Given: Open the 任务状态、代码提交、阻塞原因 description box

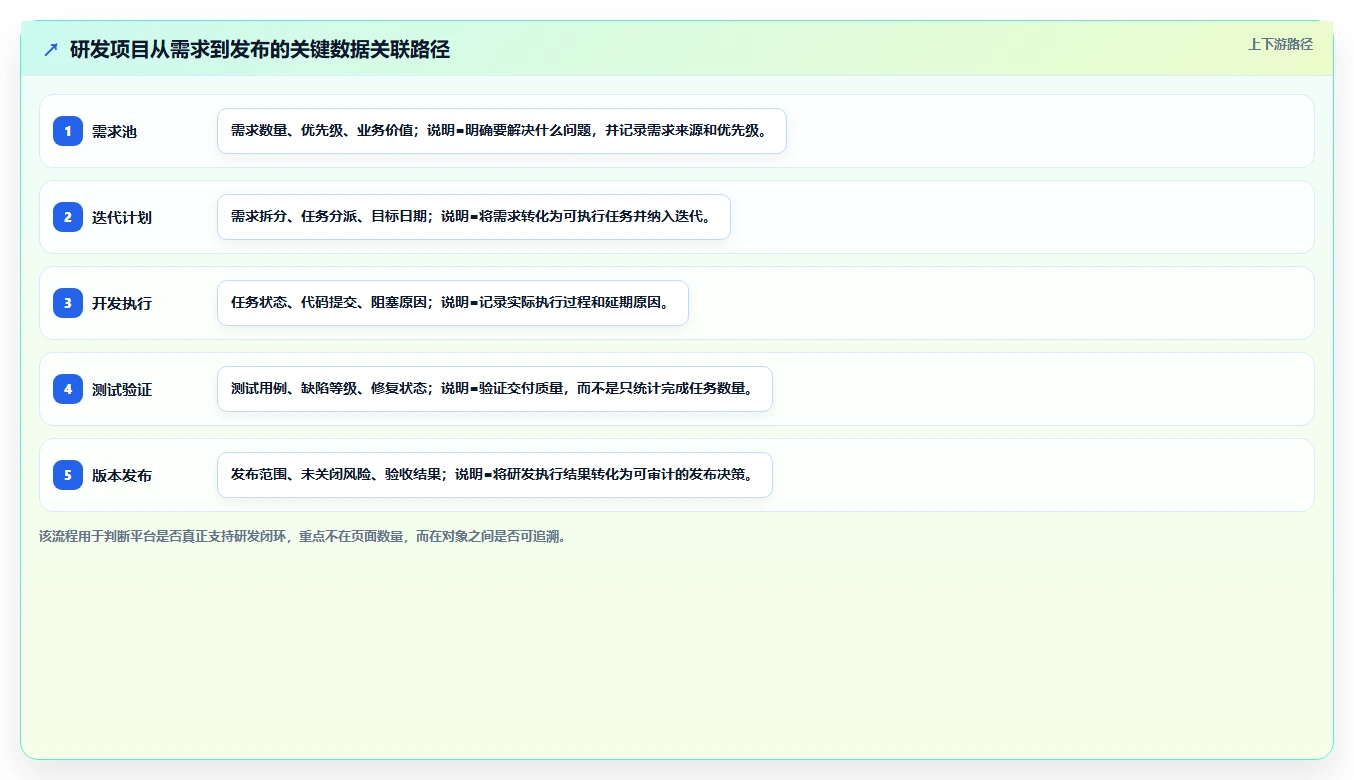Looking at the screenshot, I should [453, 303].
